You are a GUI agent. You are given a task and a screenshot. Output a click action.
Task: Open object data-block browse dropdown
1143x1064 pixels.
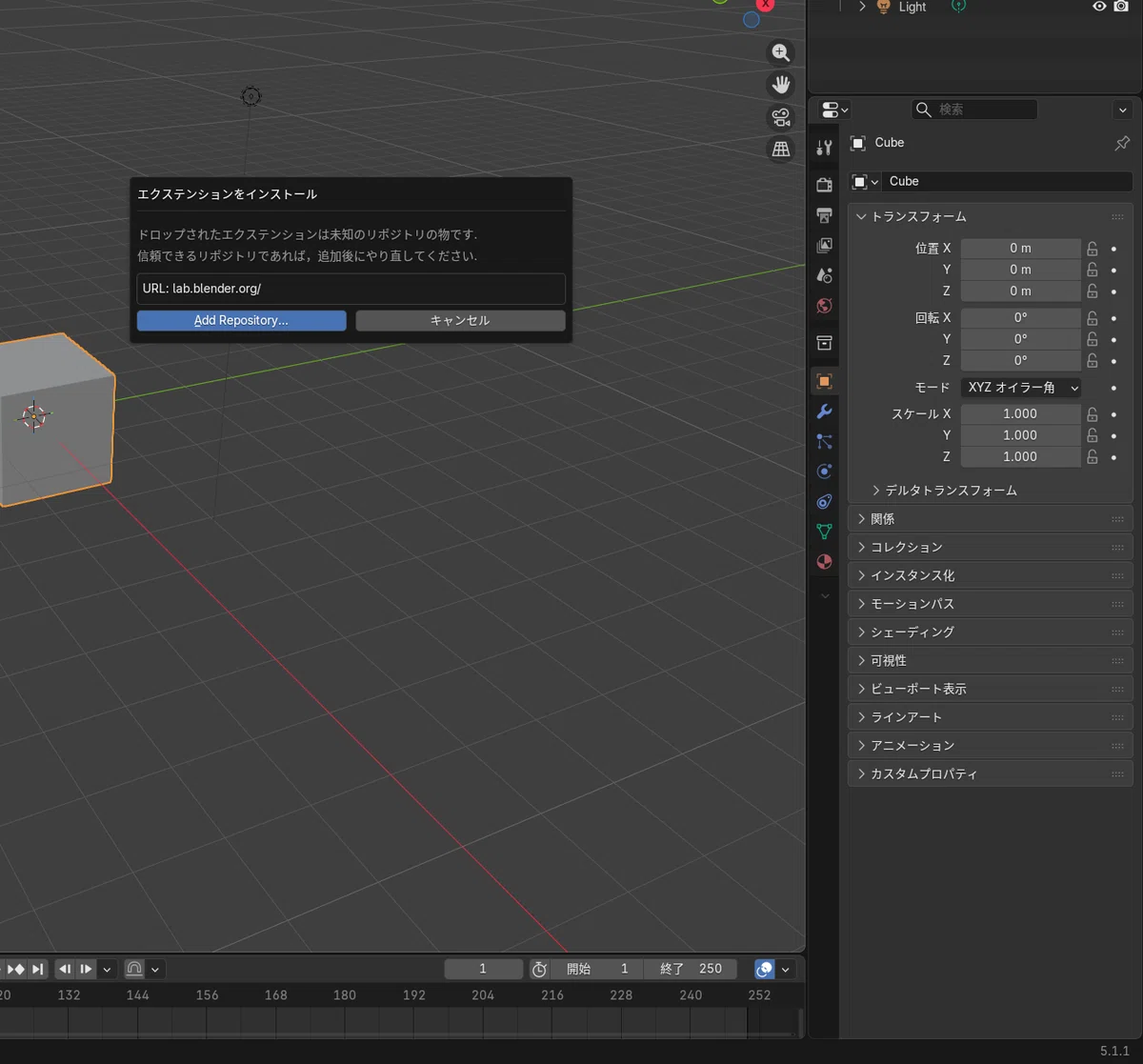pyautogui.click(x=865, y=181)
